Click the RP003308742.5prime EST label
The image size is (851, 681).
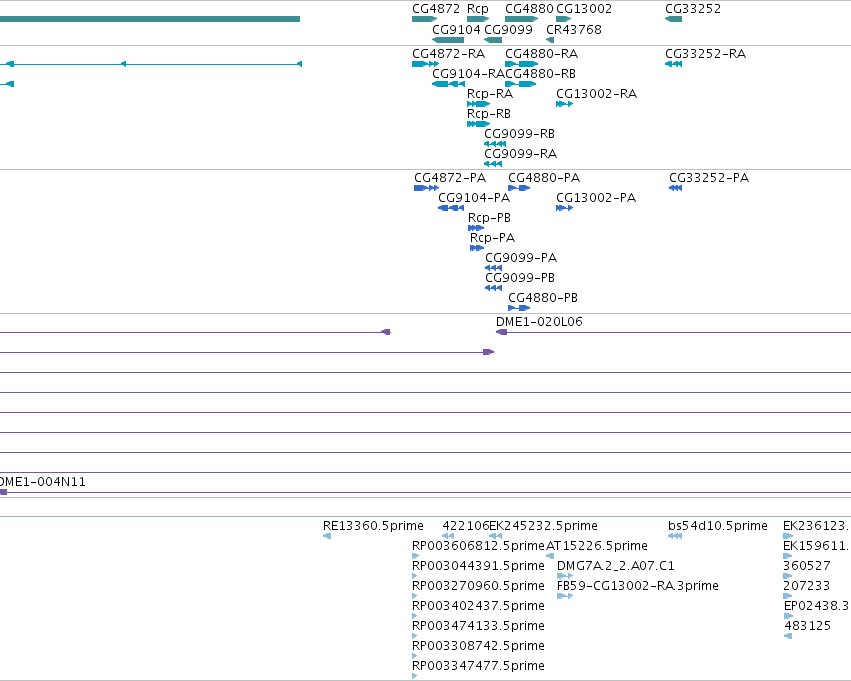click(479, 647)
